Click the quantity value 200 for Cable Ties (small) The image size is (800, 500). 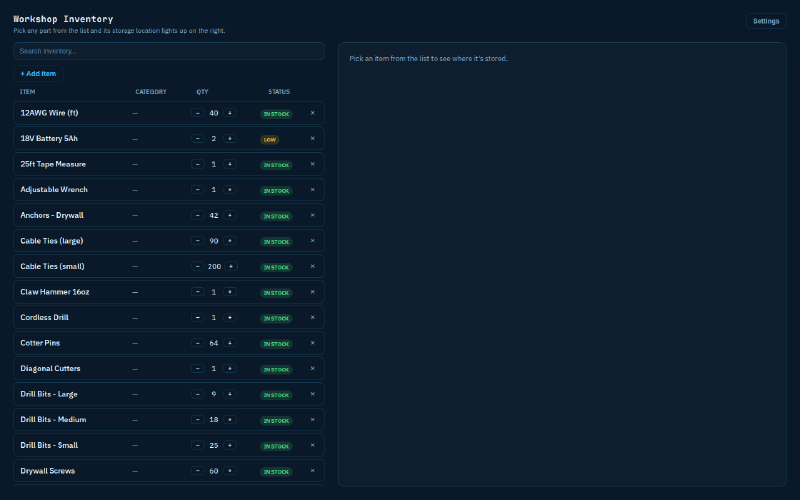[214, 266]
